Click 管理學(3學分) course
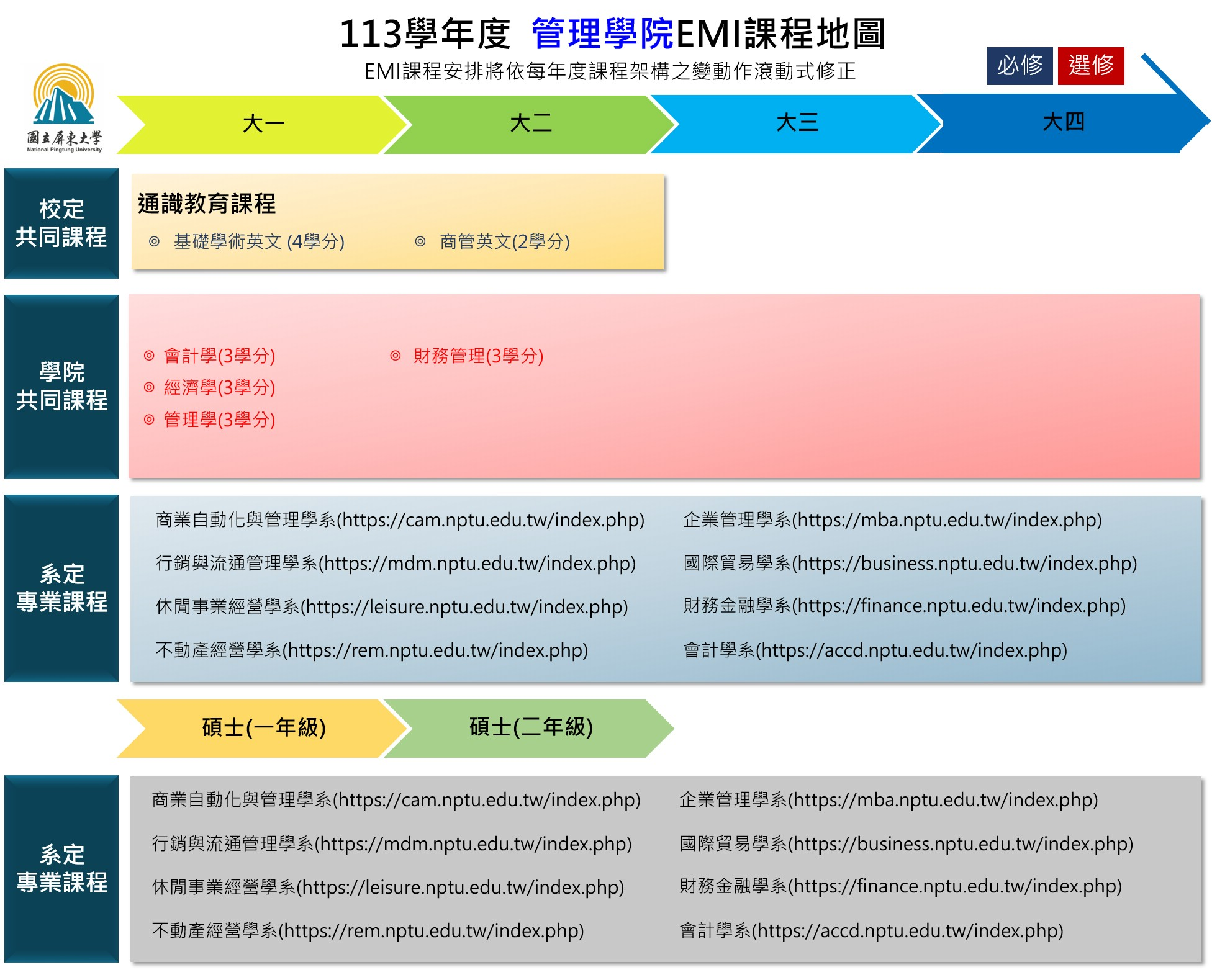1212x980 pixels. tap(219, 420)
